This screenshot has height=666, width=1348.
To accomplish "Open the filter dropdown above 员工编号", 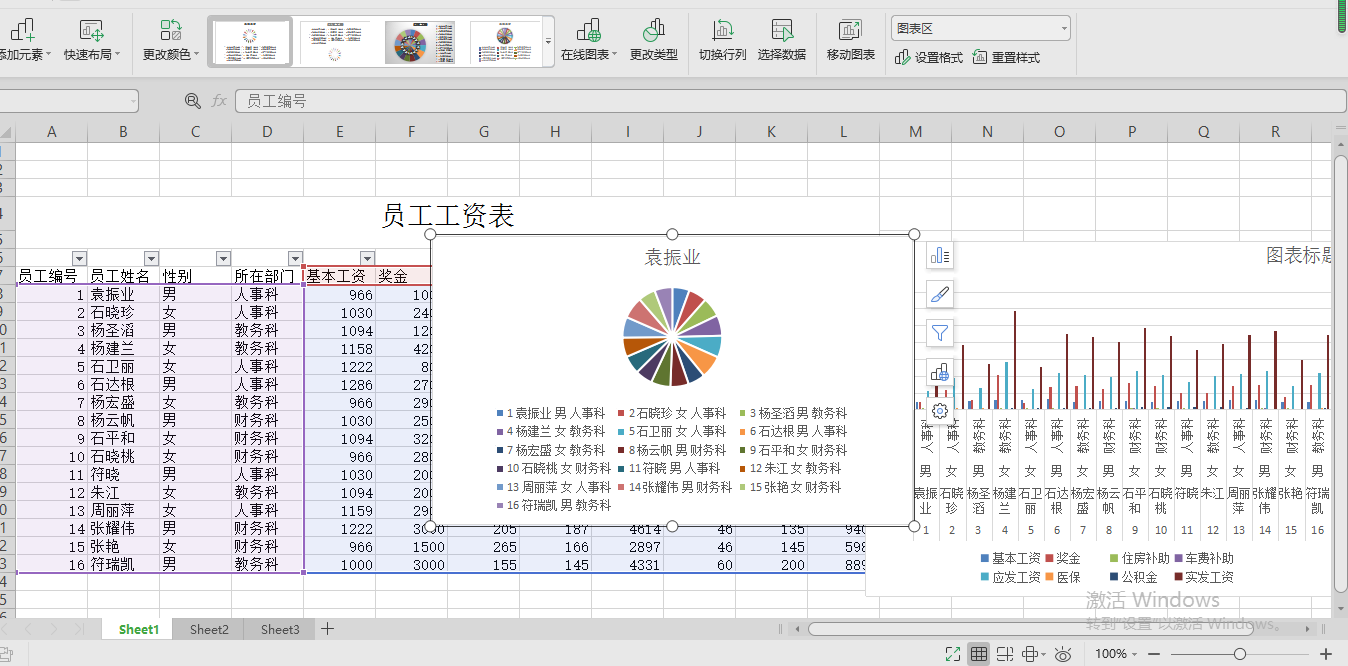I will pyautogui.click(x=79, y=258).
